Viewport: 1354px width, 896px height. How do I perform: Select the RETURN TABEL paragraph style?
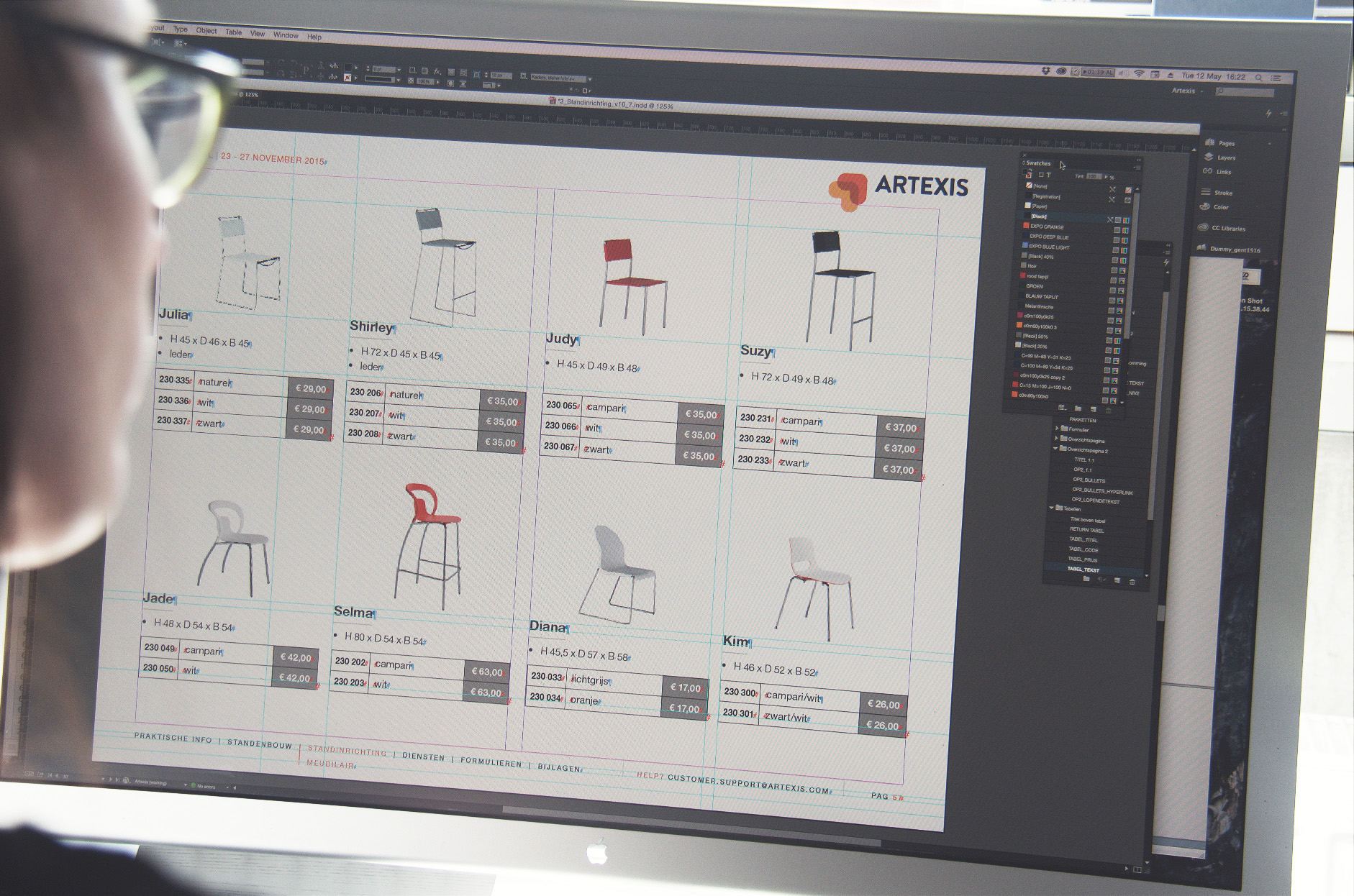click(x=1087, y=530)
